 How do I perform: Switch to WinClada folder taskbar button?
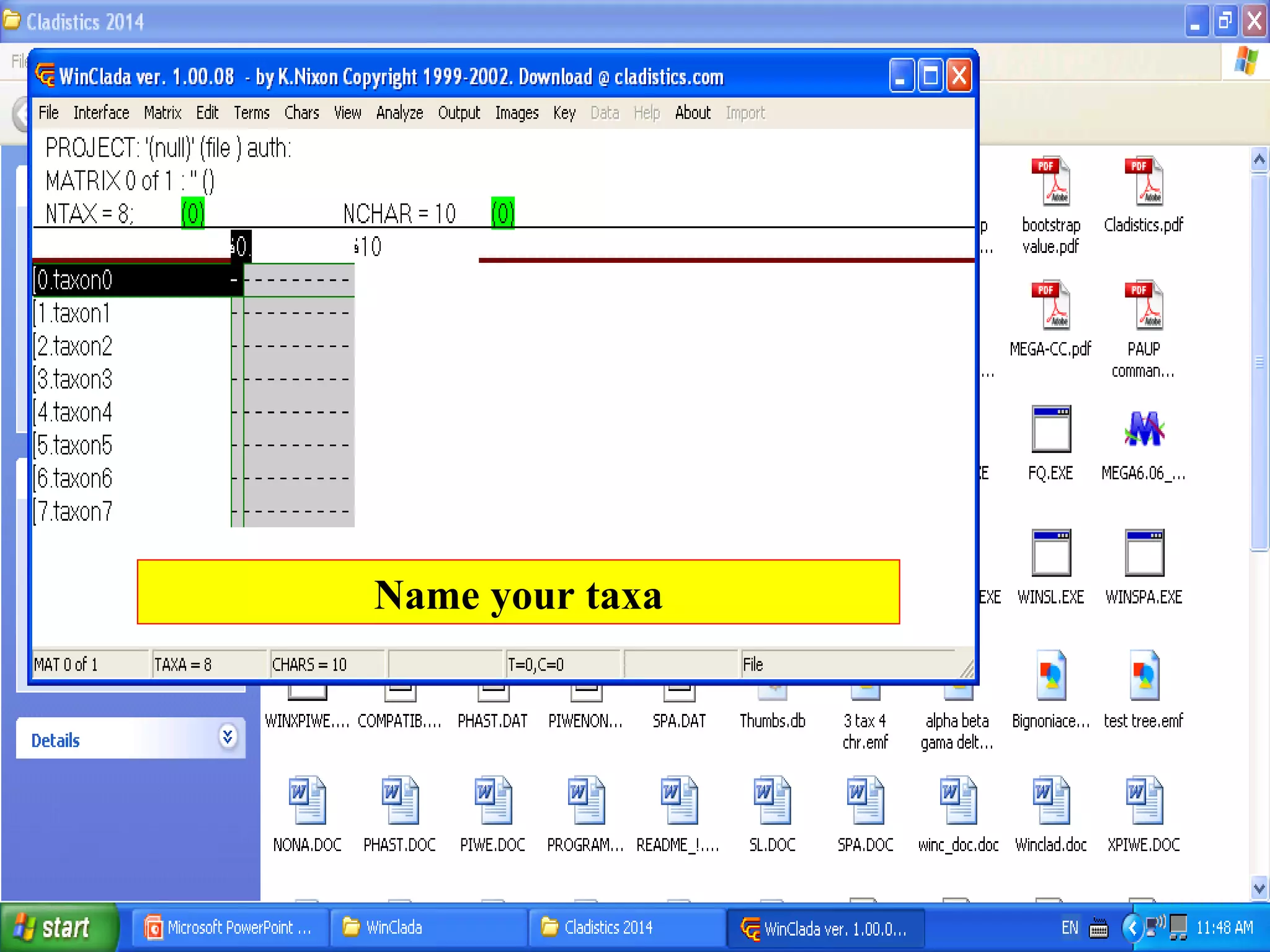coord(429,928)
